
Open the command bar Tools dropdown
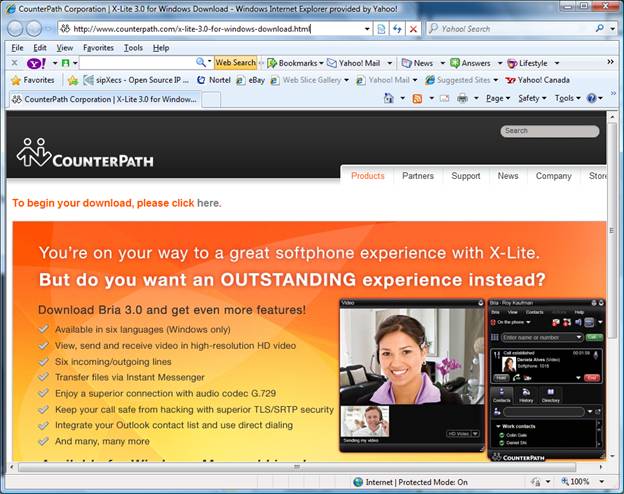(x=568, y=98)
